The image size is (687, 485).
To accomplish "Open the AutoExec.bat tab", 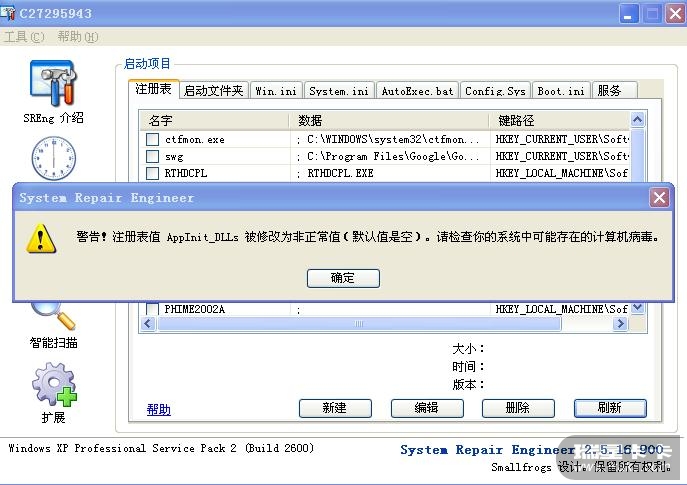I will tap(417, 91).
